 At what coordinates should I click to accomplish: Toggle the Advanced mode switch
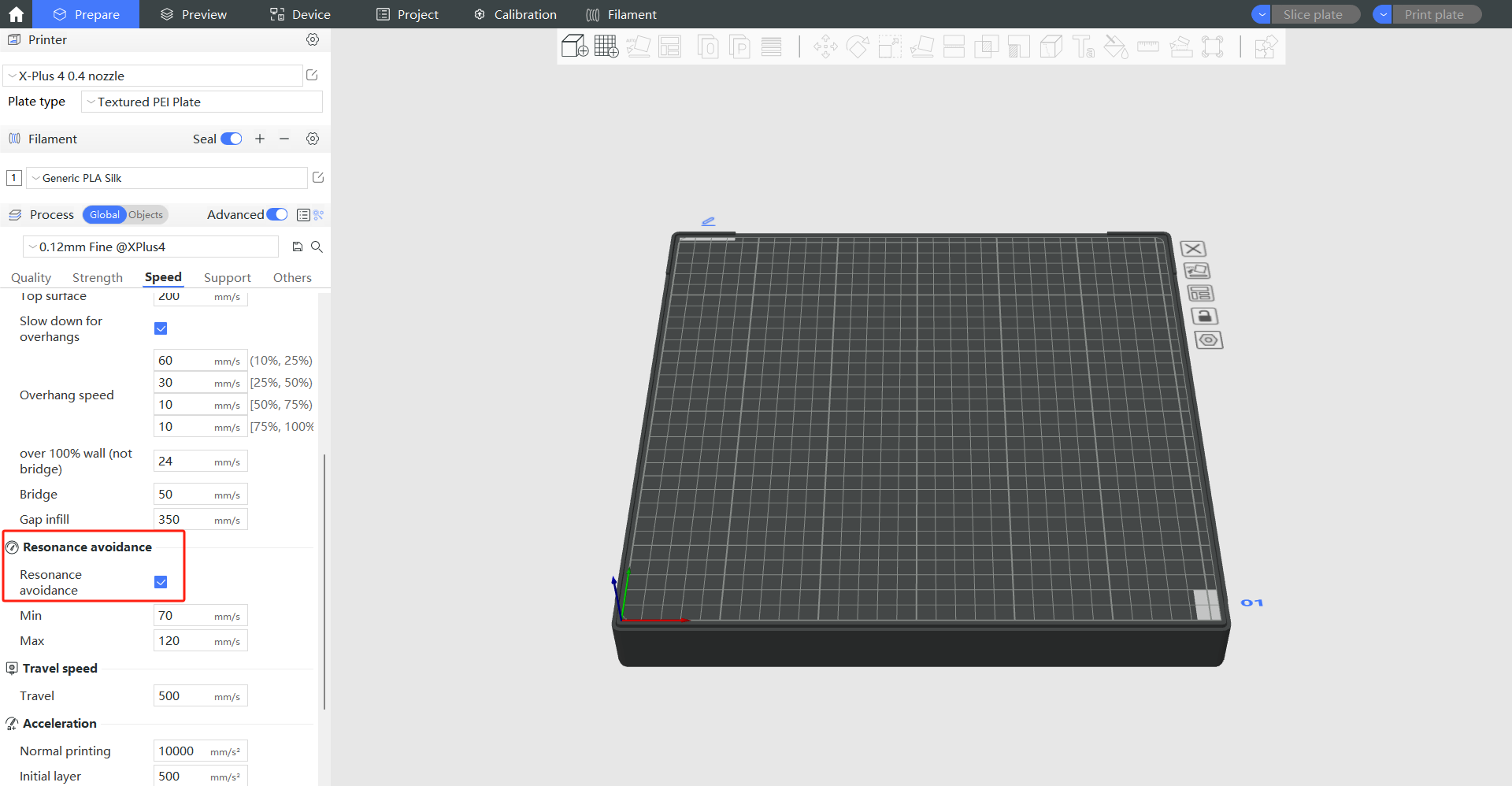277,214
